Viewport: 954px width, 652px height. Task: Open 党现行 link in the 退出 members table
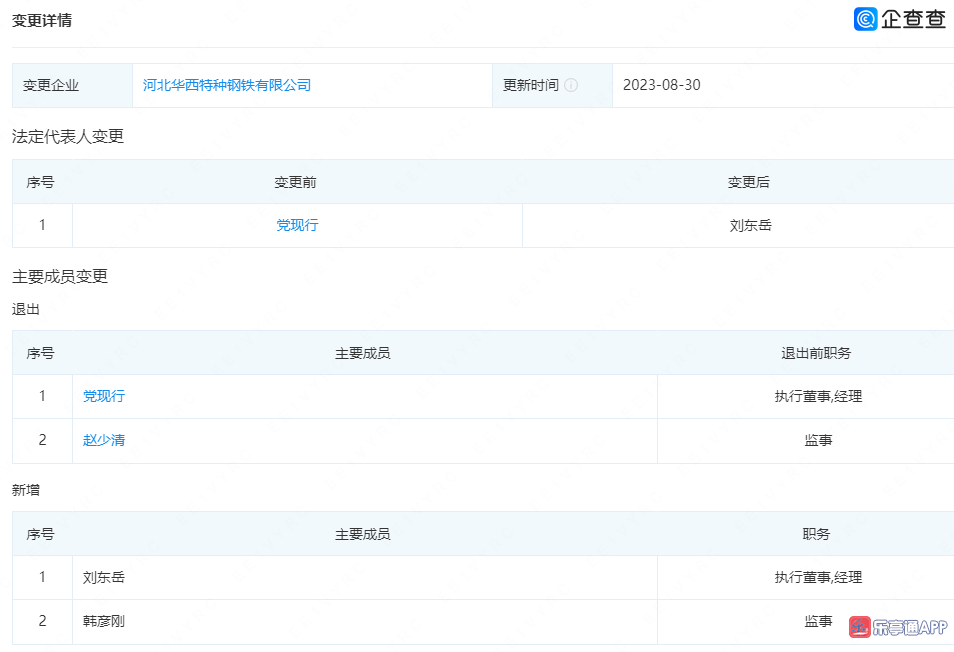click(104, 396)
